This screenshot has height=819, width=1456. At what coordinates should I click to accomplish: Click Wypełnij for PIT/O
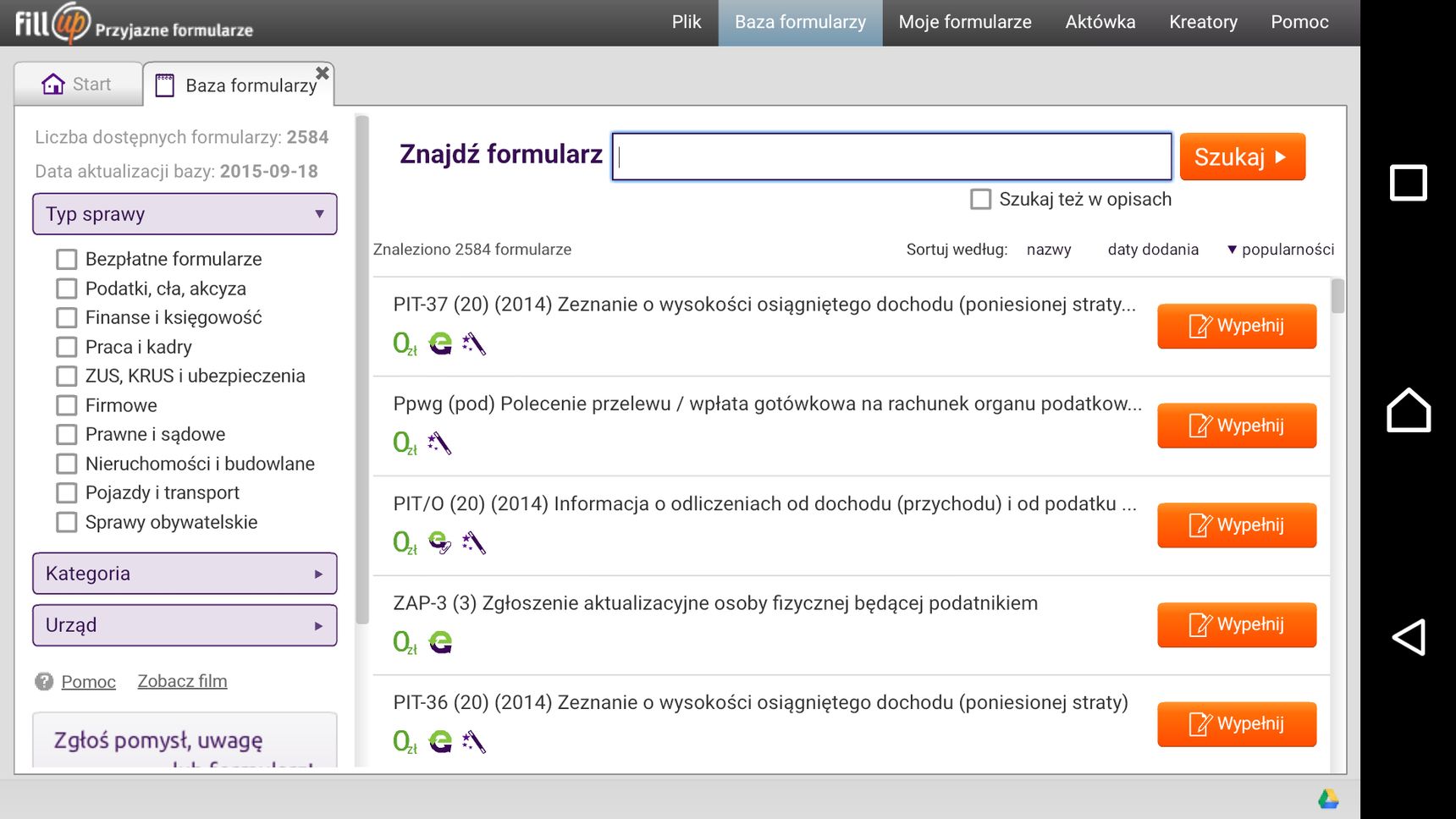pos(1237,525)
